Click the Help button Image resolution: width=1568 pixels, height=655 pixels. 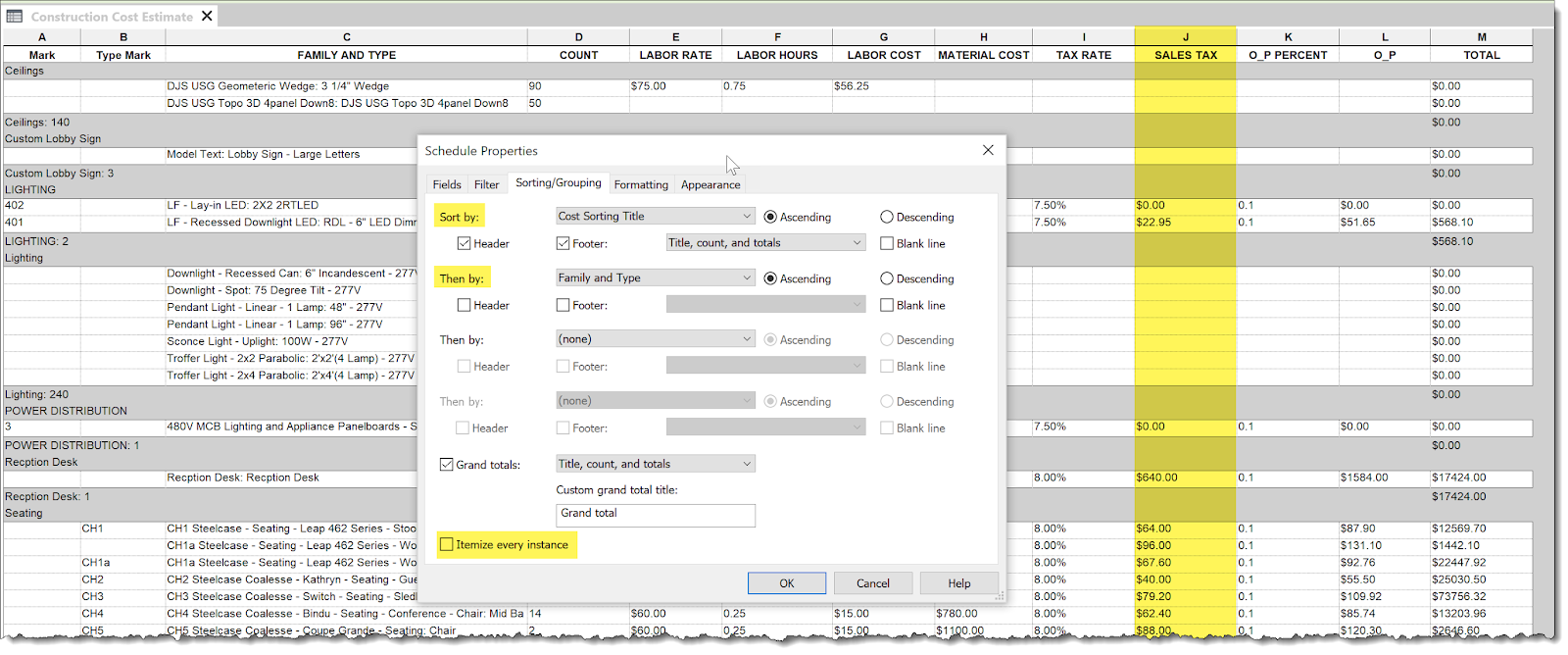tap(959, 583)
